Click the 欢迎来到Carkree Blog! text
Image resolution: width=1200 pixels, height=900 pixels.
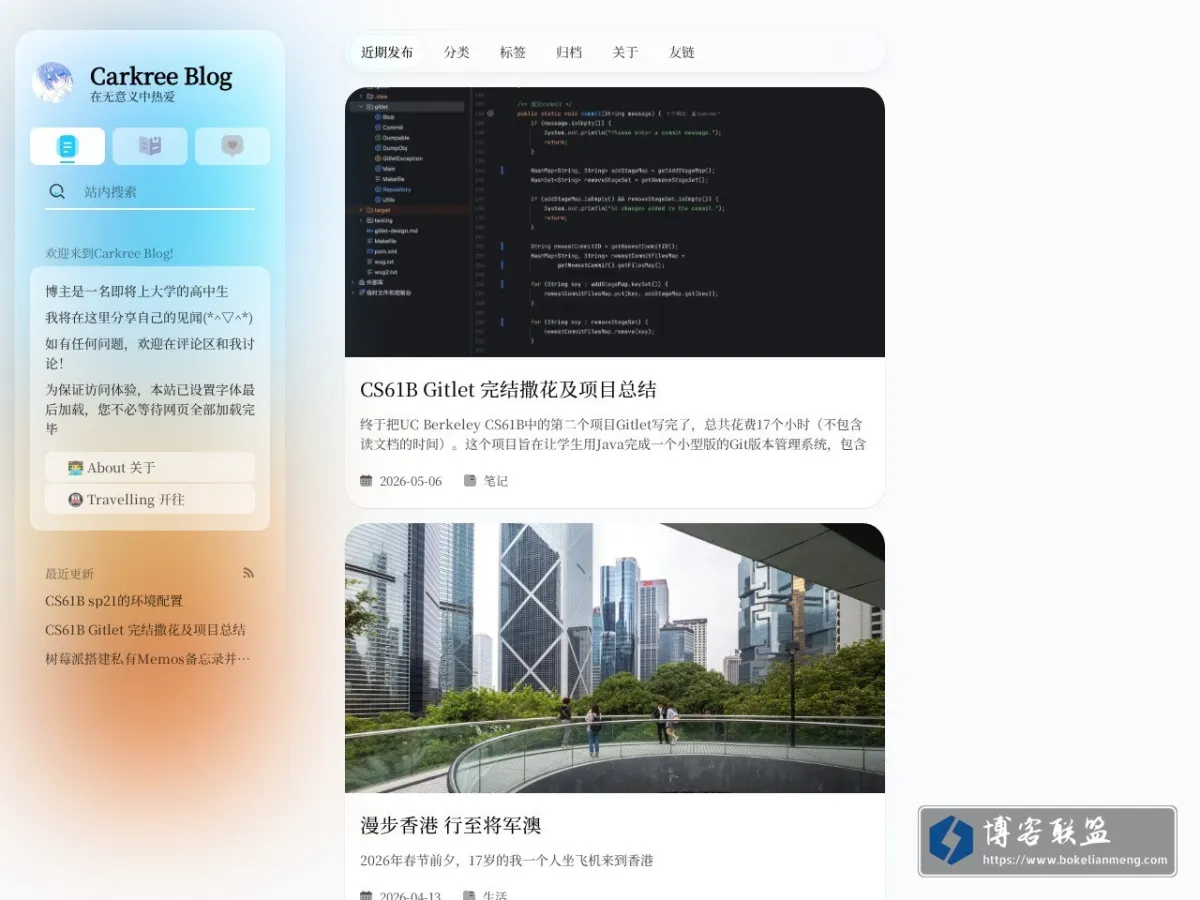(x=109, y=253)
